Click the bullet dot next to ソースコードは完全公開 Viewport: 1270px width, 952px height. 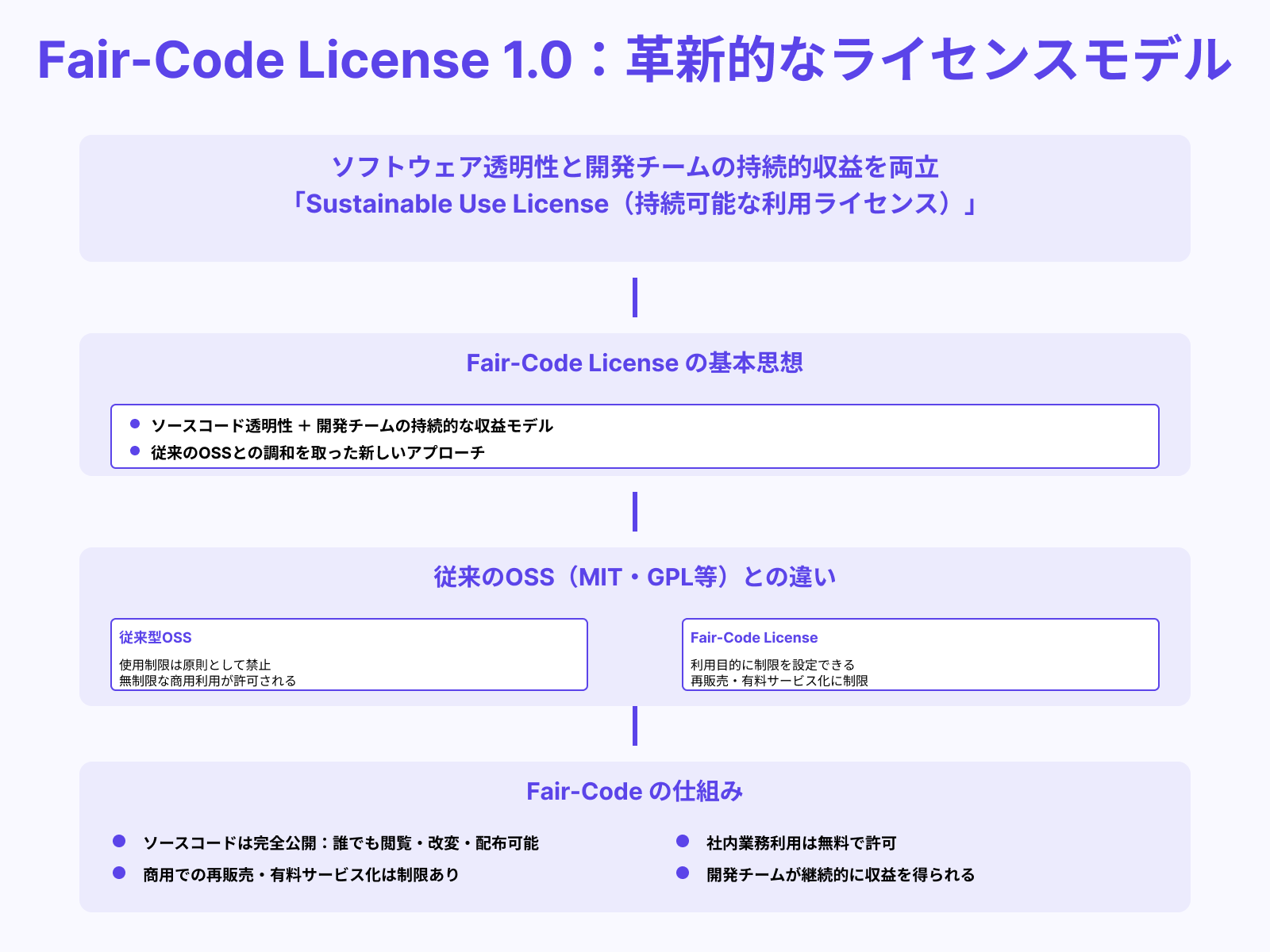(x=119, y=841)
